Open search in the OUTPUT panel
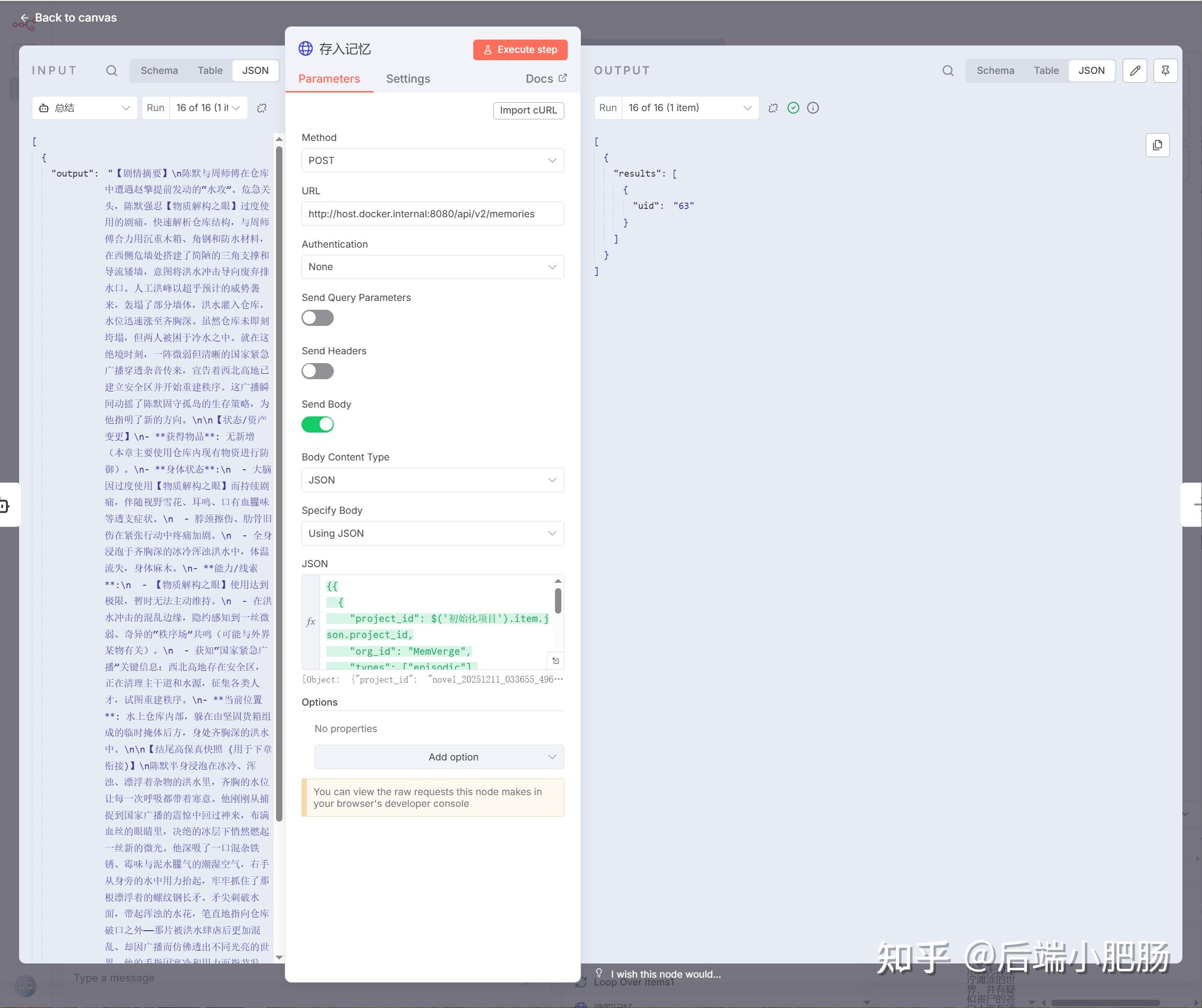This screenshot has width=1202, height=1008. [948, 70]
